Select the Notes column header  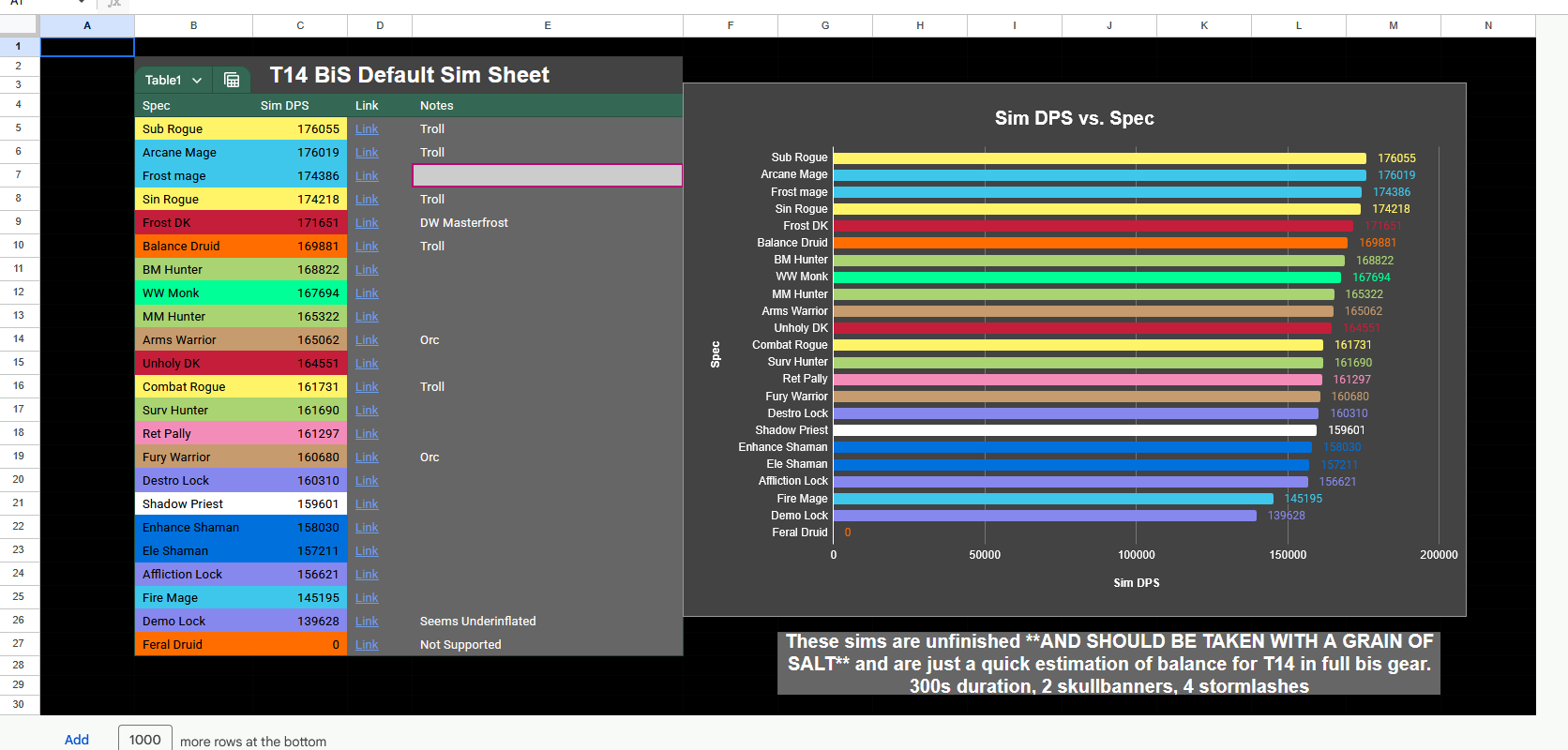click(x=548, y=106)
